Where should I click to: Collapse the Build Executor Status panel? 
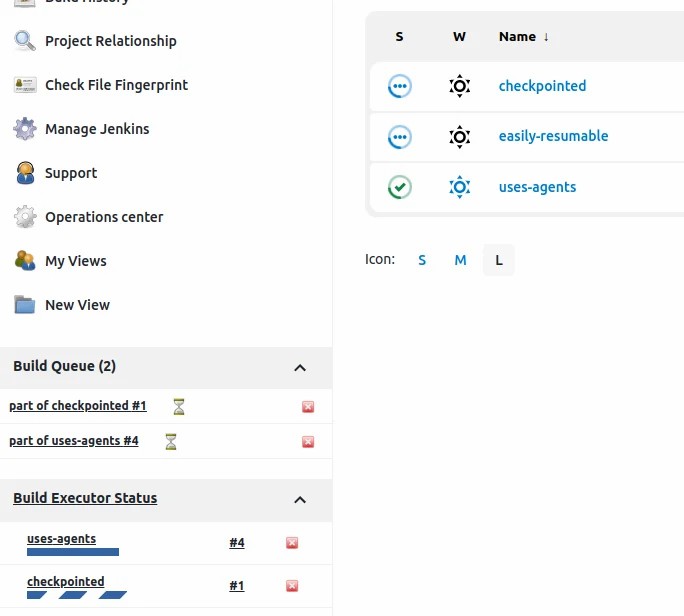300,500
